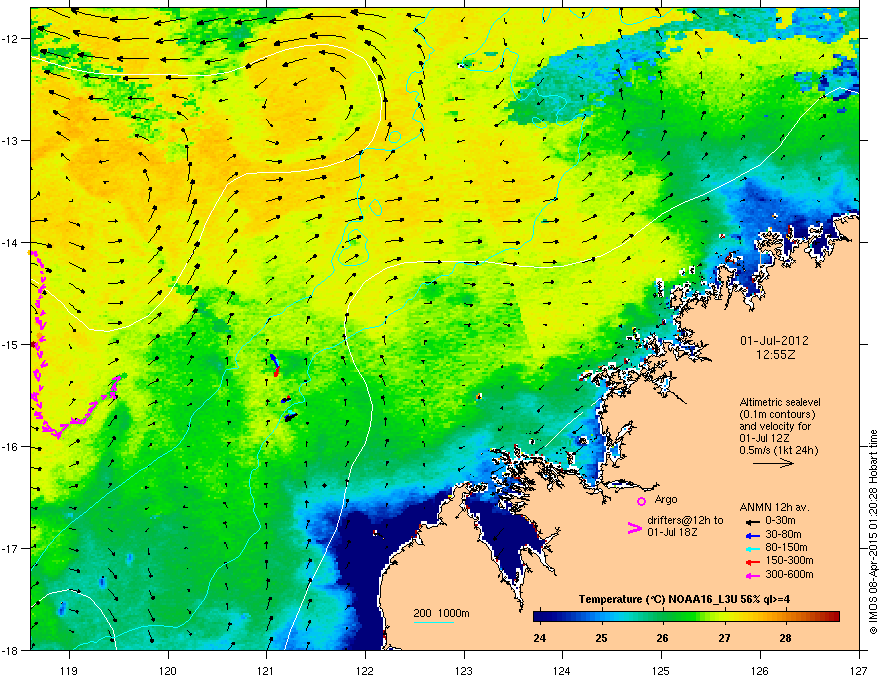Click the '12:55Z' time label
The height and width of the screenshot is (680, 880).
click(775, 355)
